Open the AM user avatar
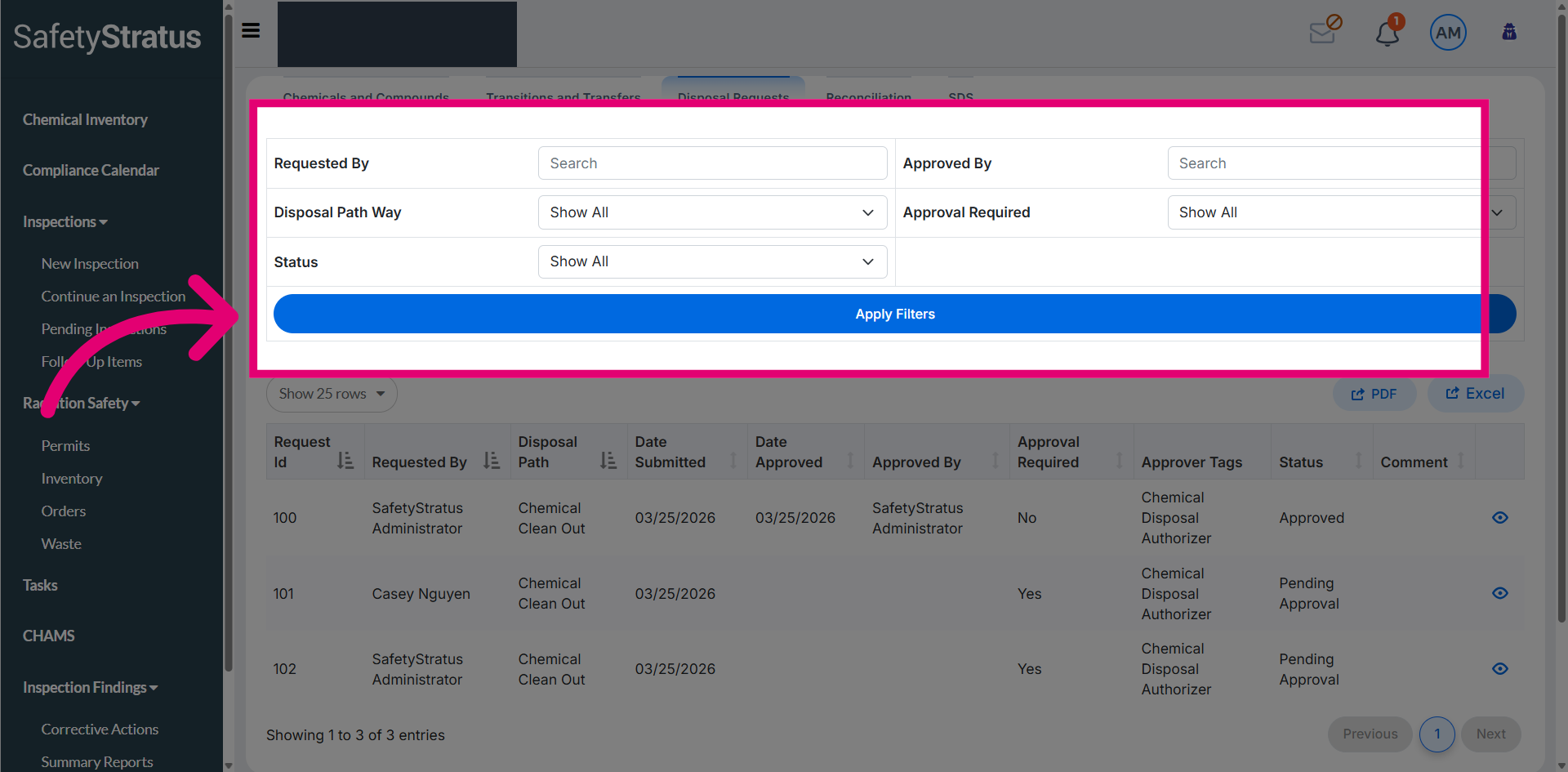 [1448, 33]
